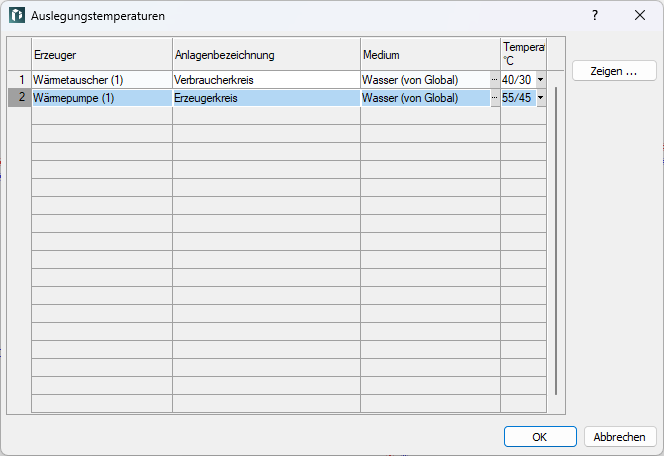Close the Auslegungstemperaturen dialog
This screenshot has height=456, width=664.
click(640, 15)
